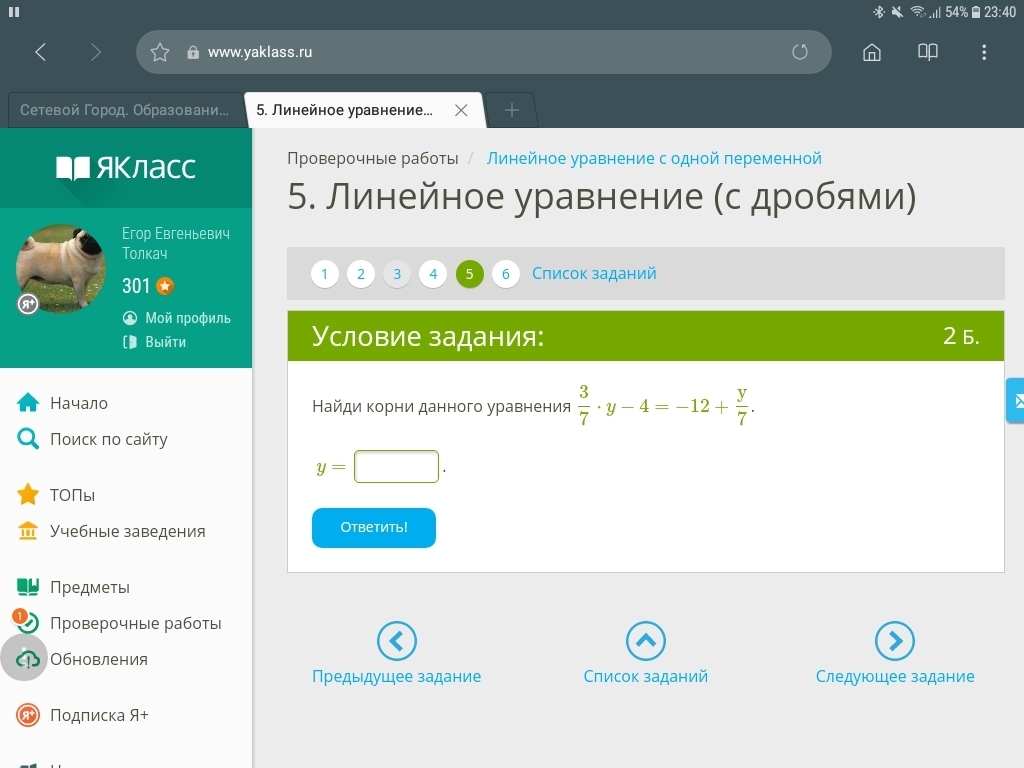The height and width of the screenshot is (768, 1024).
Task: Open Поиск по сайту search icon
Action: point(27,439)
